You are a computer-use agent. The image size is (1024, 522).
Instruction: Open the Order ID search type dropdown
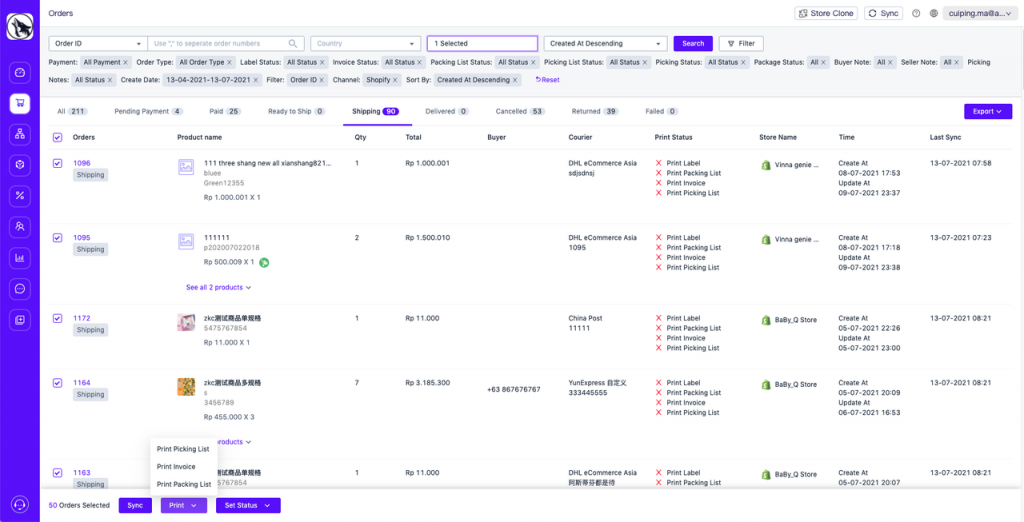tap(98, 44)
